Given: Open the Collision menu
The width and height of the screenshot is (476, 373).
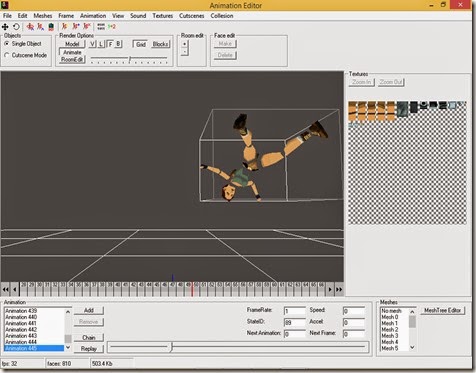Looking at the screenshot, I should (x=222, y=16).
